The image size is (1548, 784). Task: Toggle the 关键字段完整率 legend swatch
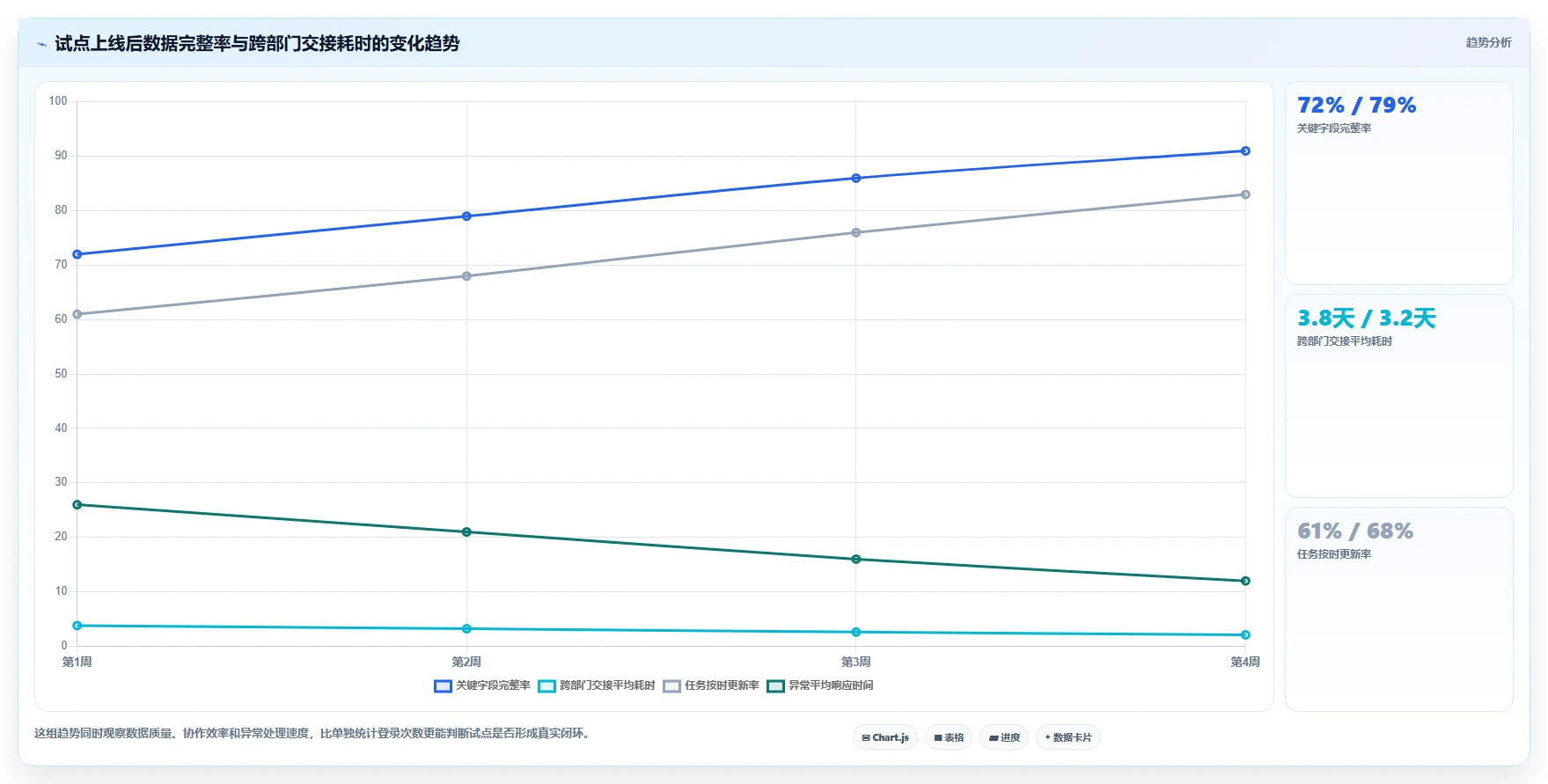443,686
